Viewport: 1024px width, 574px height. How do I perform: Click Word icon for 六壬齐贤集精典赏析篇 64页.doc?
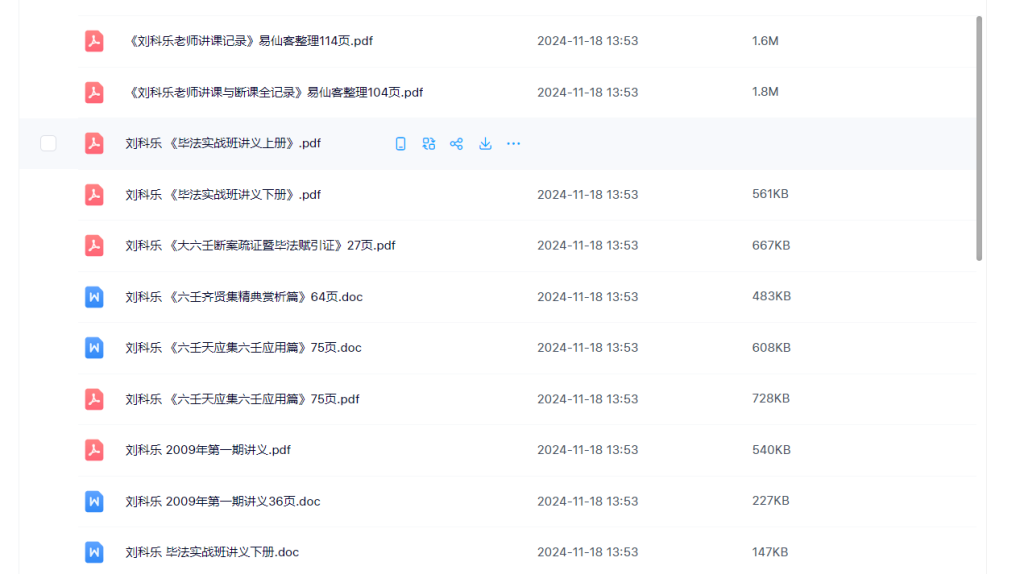94,296
